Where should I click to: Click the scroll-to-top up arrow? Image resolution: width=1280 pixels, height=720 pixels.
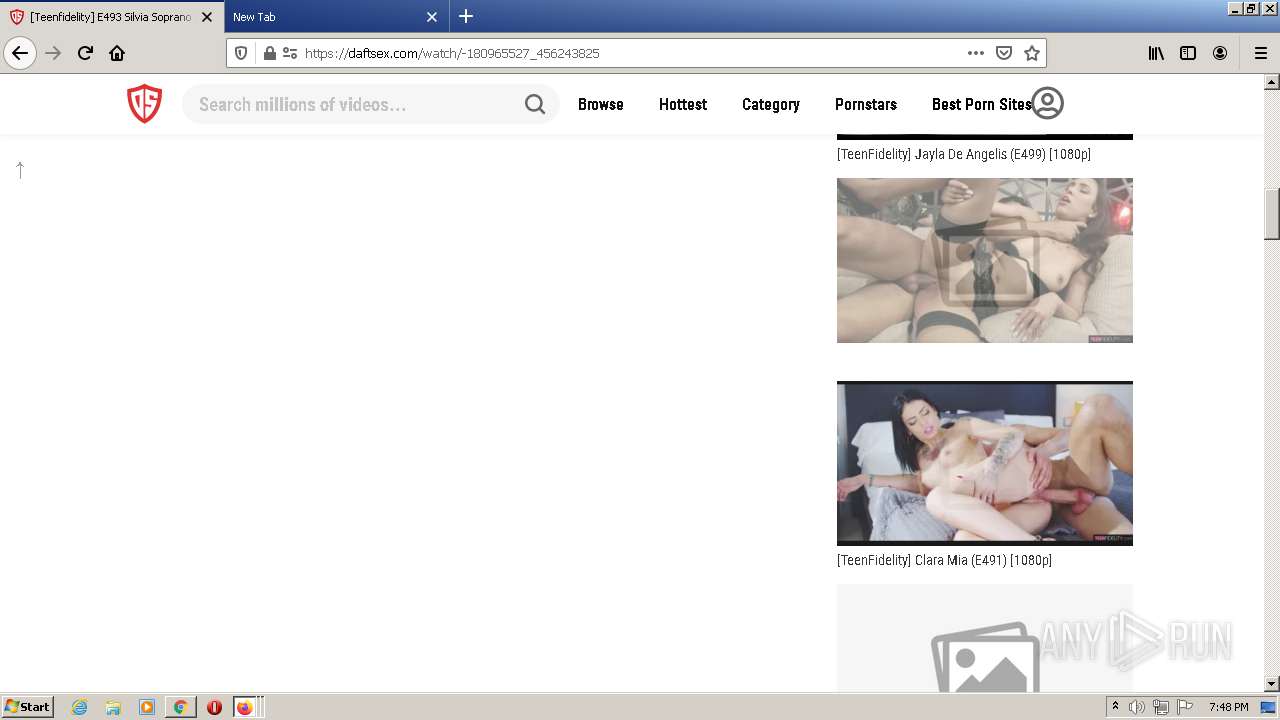[x=20, y=170]
